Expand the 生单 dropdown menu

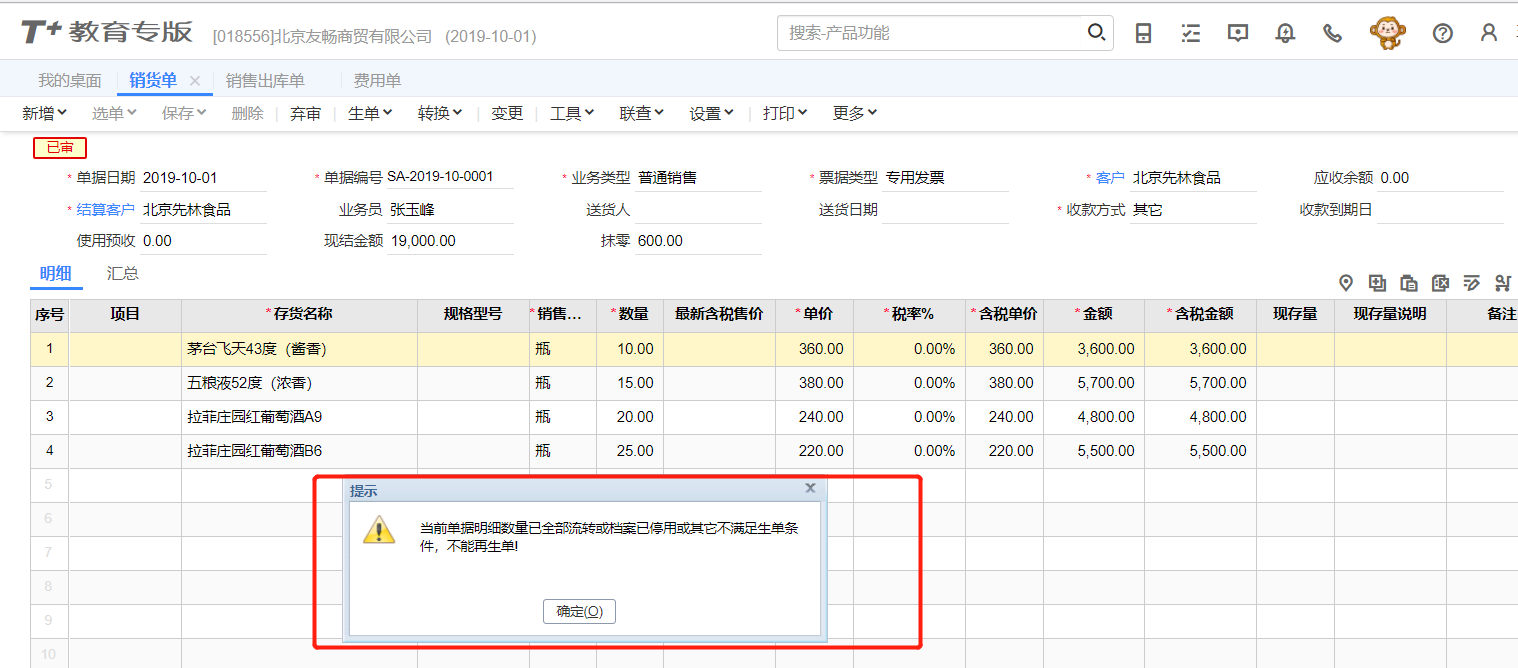pos(370,114)
